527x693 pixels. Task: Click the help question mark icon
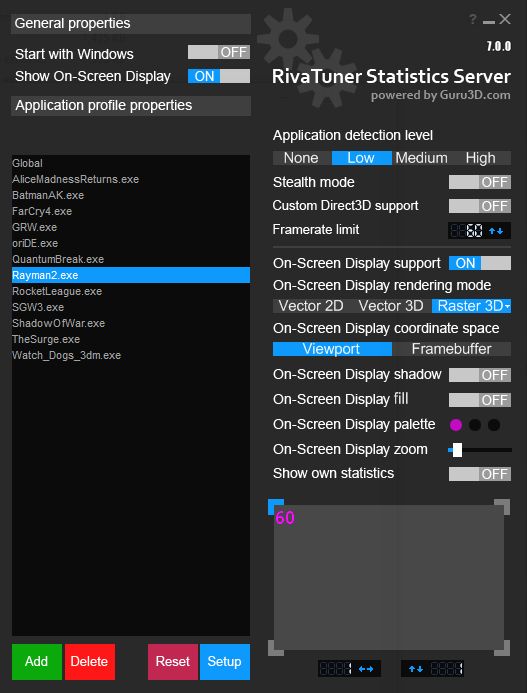click(x=473, y=19)
